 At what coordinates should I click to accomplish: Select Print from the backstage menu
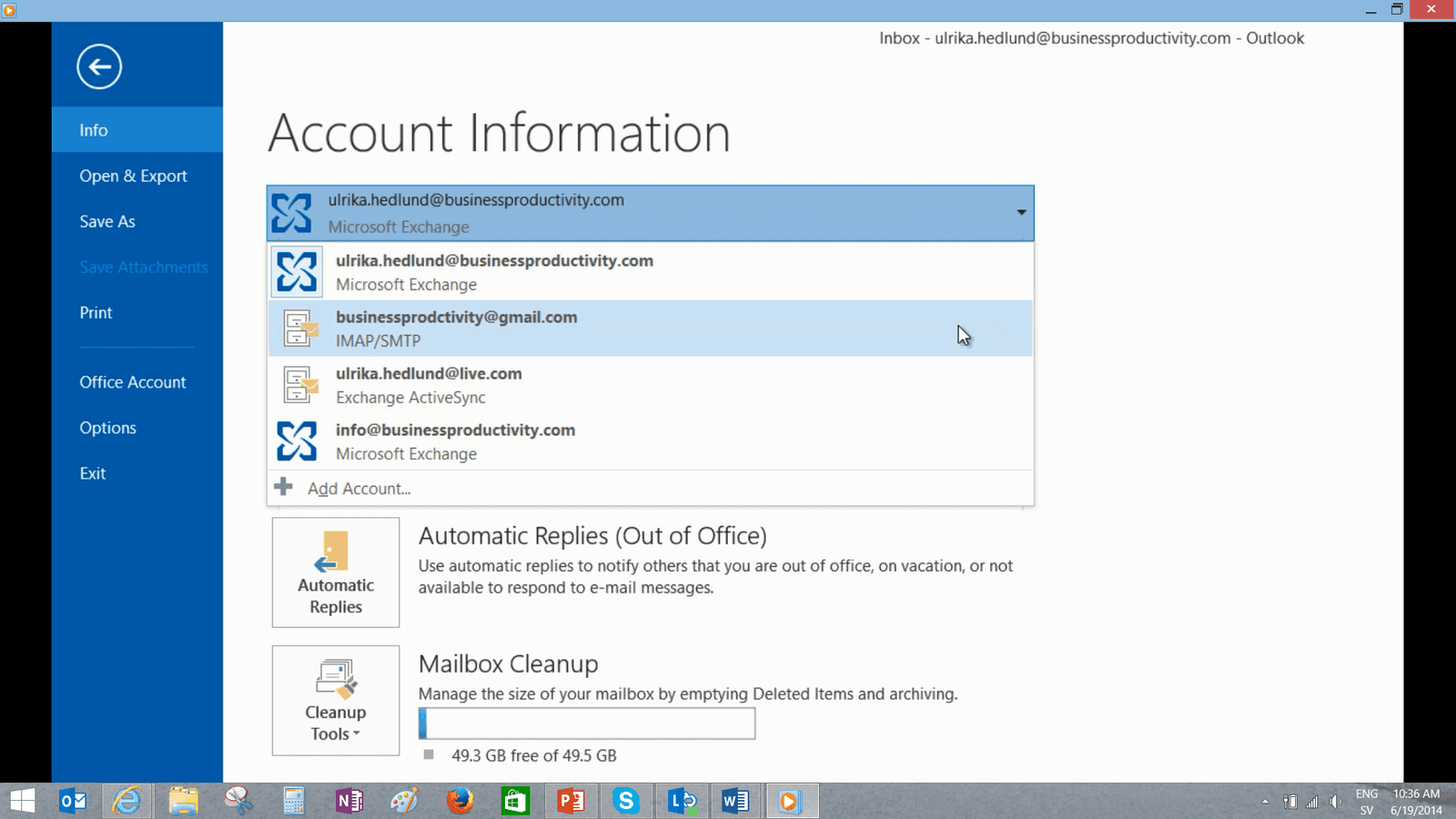(137, 312)
